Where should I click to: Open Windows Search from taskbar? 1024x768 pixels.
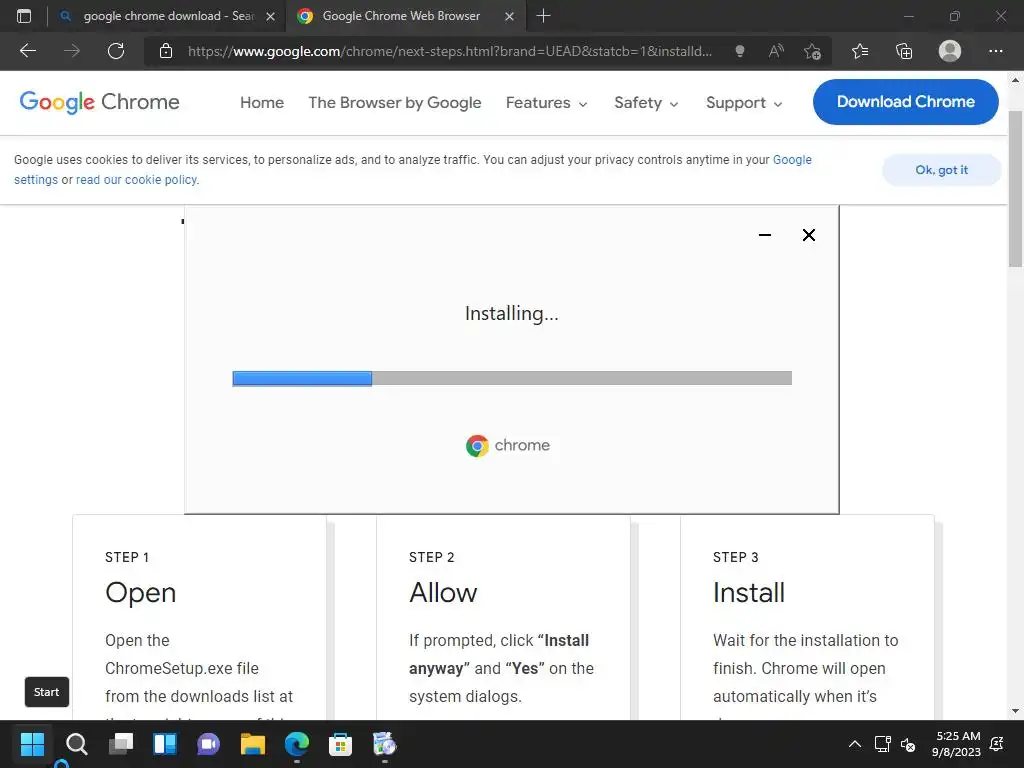[76, 744]
